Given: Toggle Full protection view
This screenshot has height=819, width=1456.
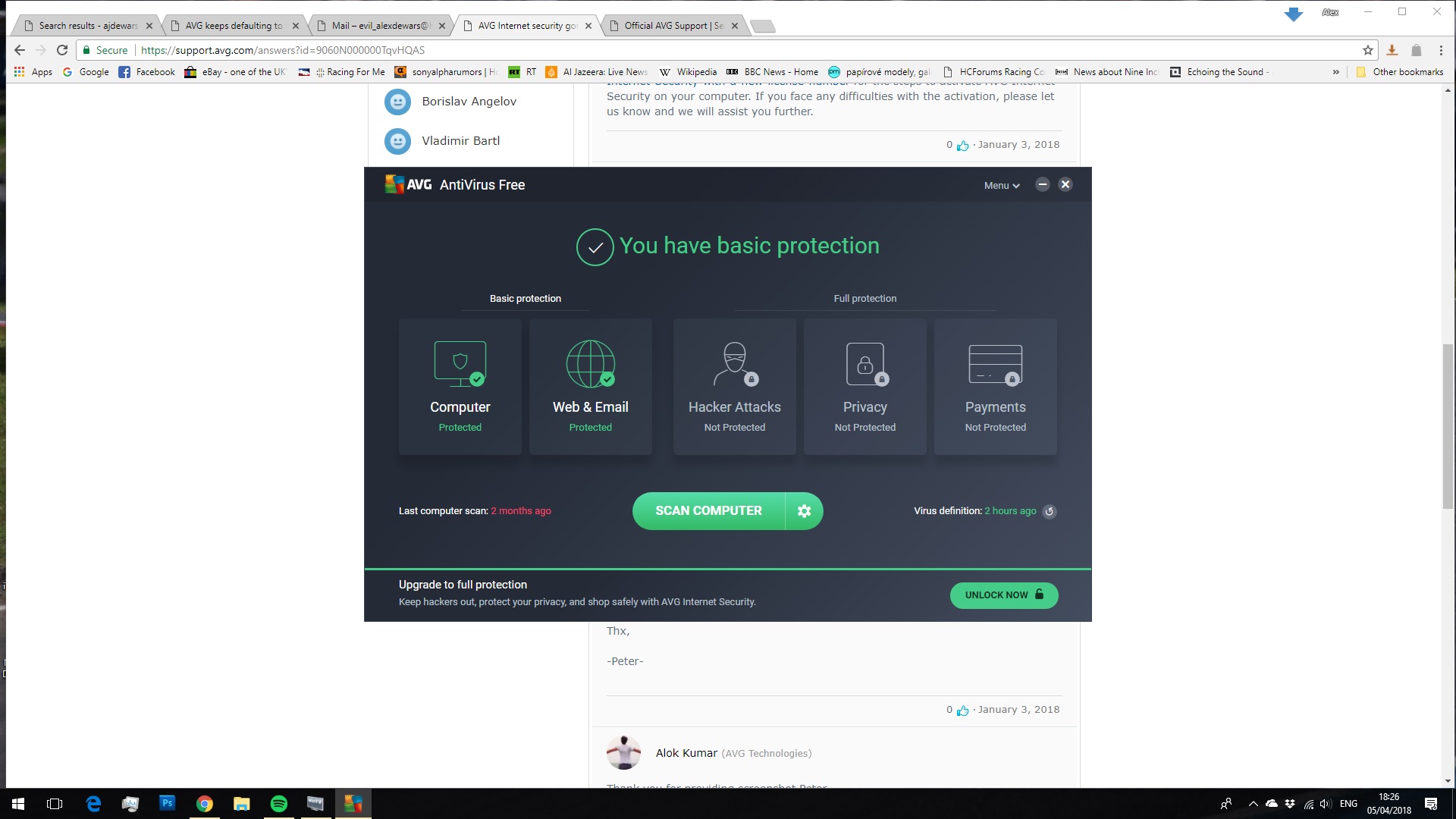Looking at the screenshot, I should tap(865, 298).
